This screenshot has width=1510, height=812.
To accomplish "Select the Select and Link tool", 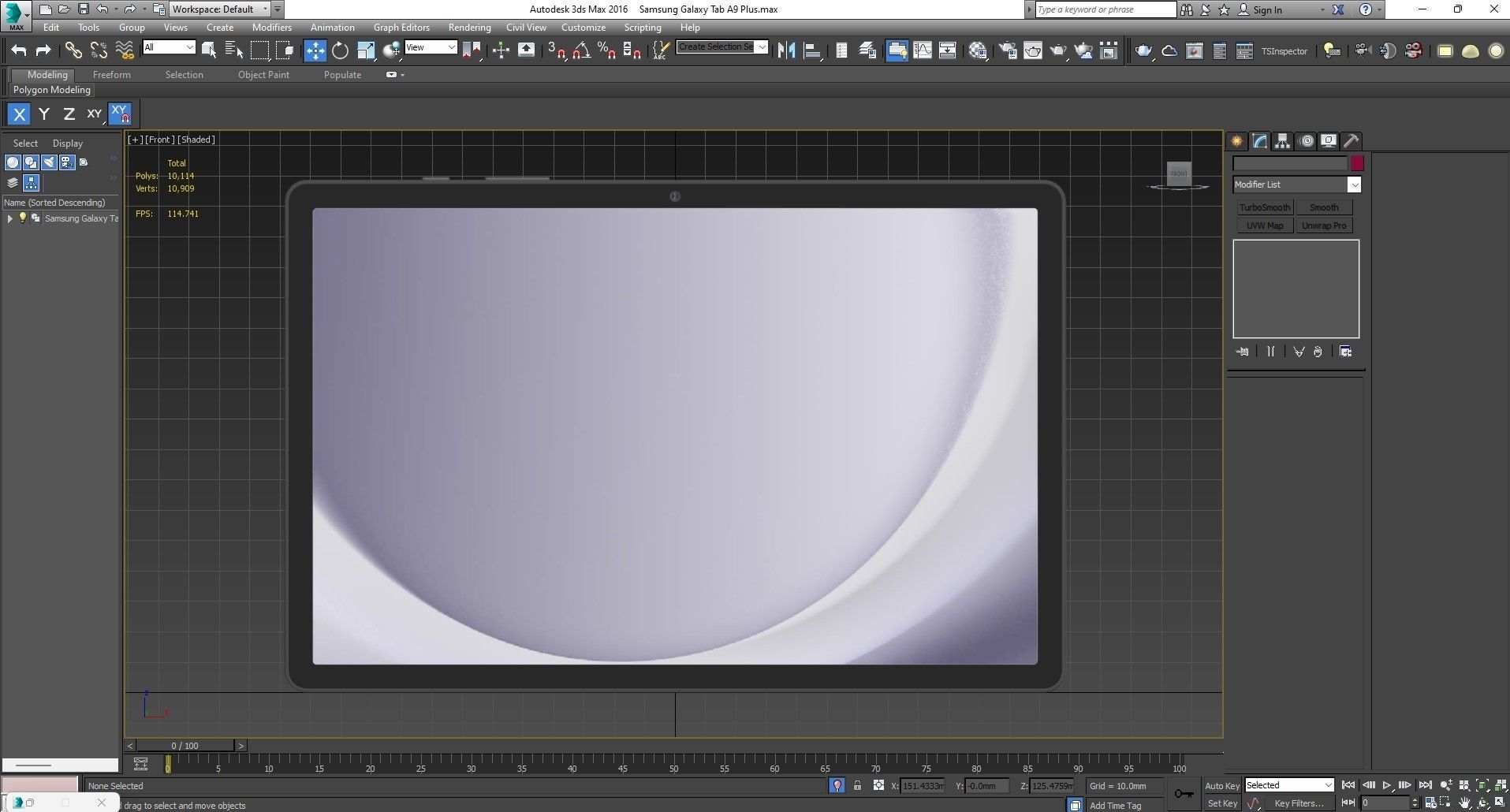I will (x=73, y=50).
